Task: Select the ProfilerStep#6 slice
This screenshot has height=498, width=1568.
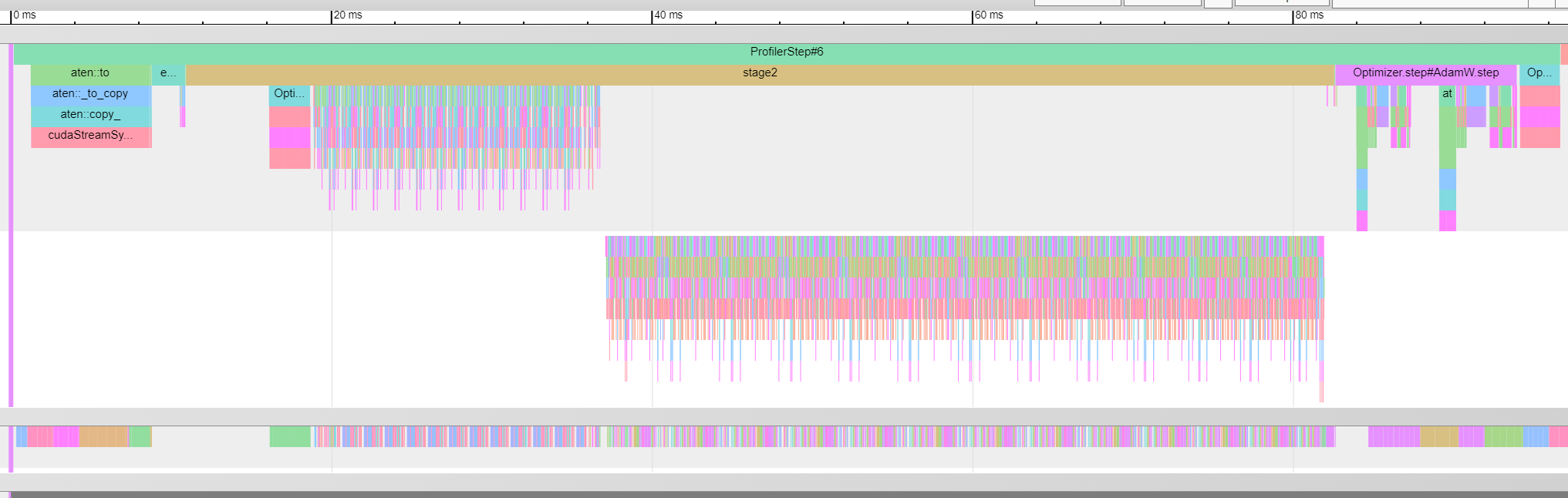Action: click(787, 52)
